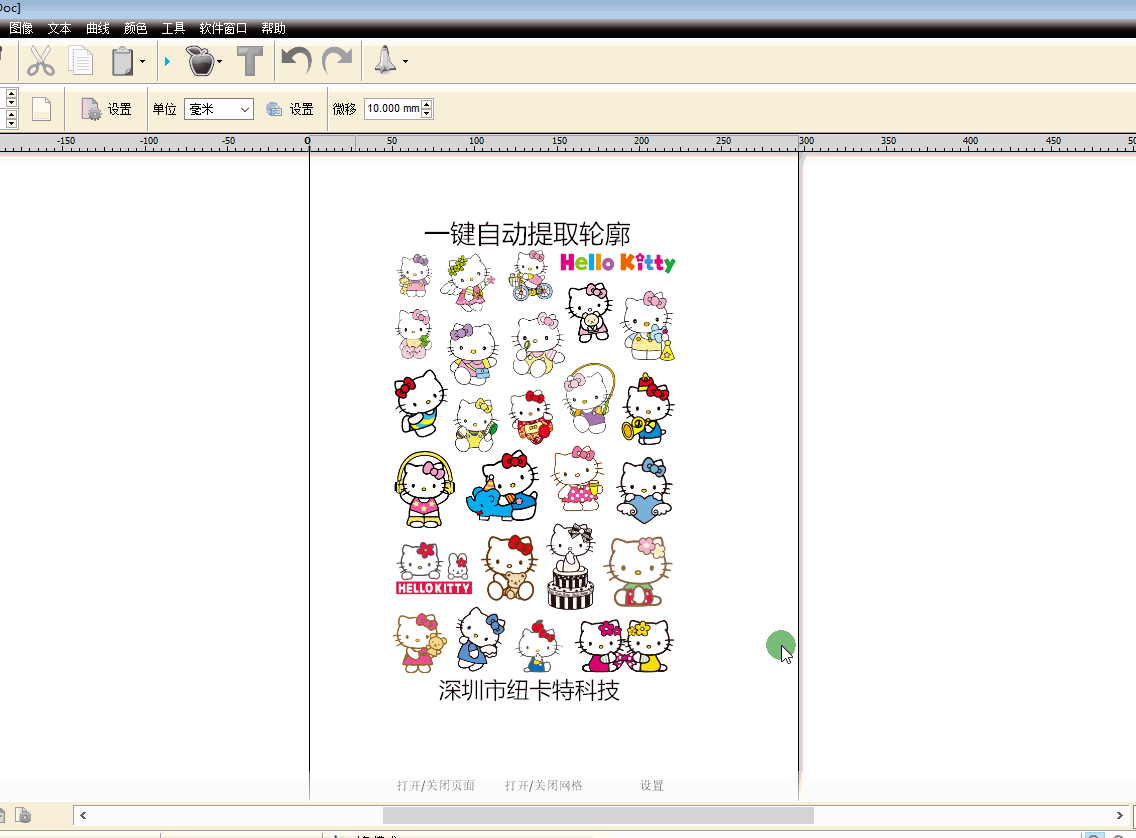The image size is (1136, 838).
Task: Click the Copy pages icon
Action: tap(81, 61)
